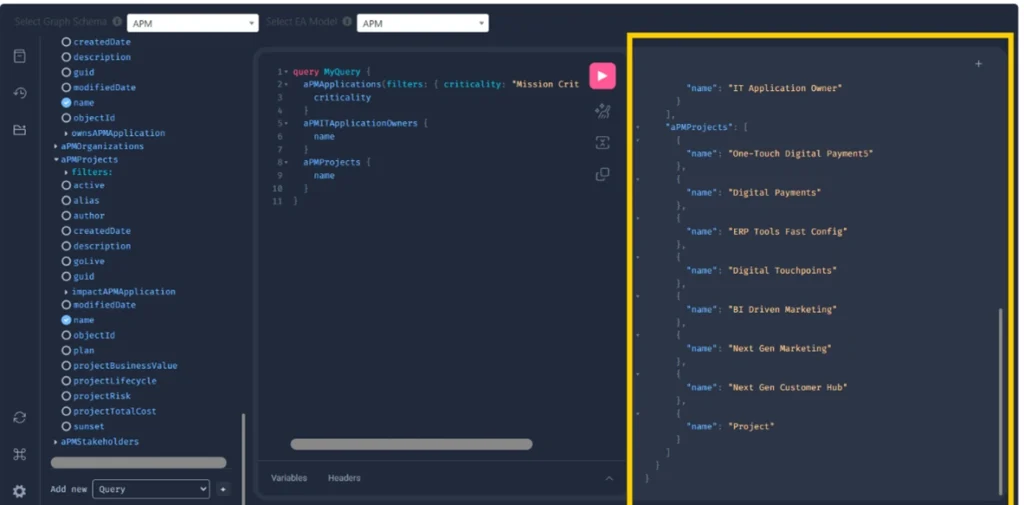Check the plan field
The height and width of the screenshot is (505, 1024).
point(66,350)
